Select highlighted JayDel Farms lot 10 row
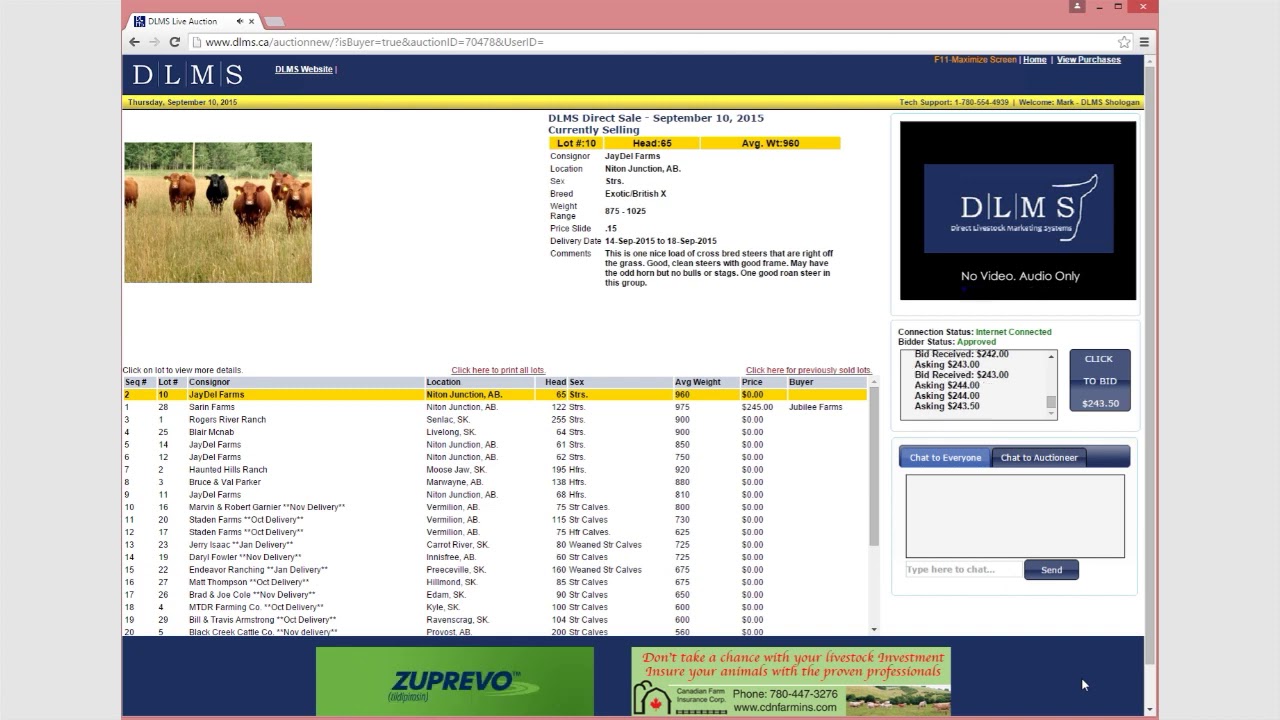The height and width of the screenshot is (720, 1280). (495, 395)
